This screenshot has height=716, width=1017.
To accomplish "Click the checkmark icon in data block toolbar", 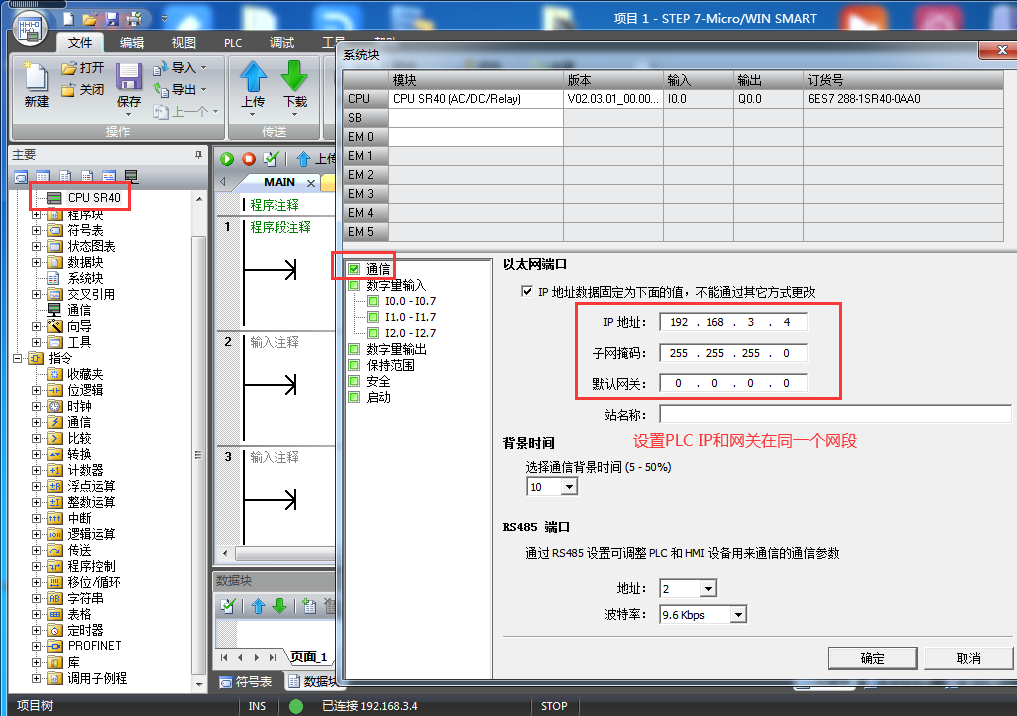I will coord(228,606).
